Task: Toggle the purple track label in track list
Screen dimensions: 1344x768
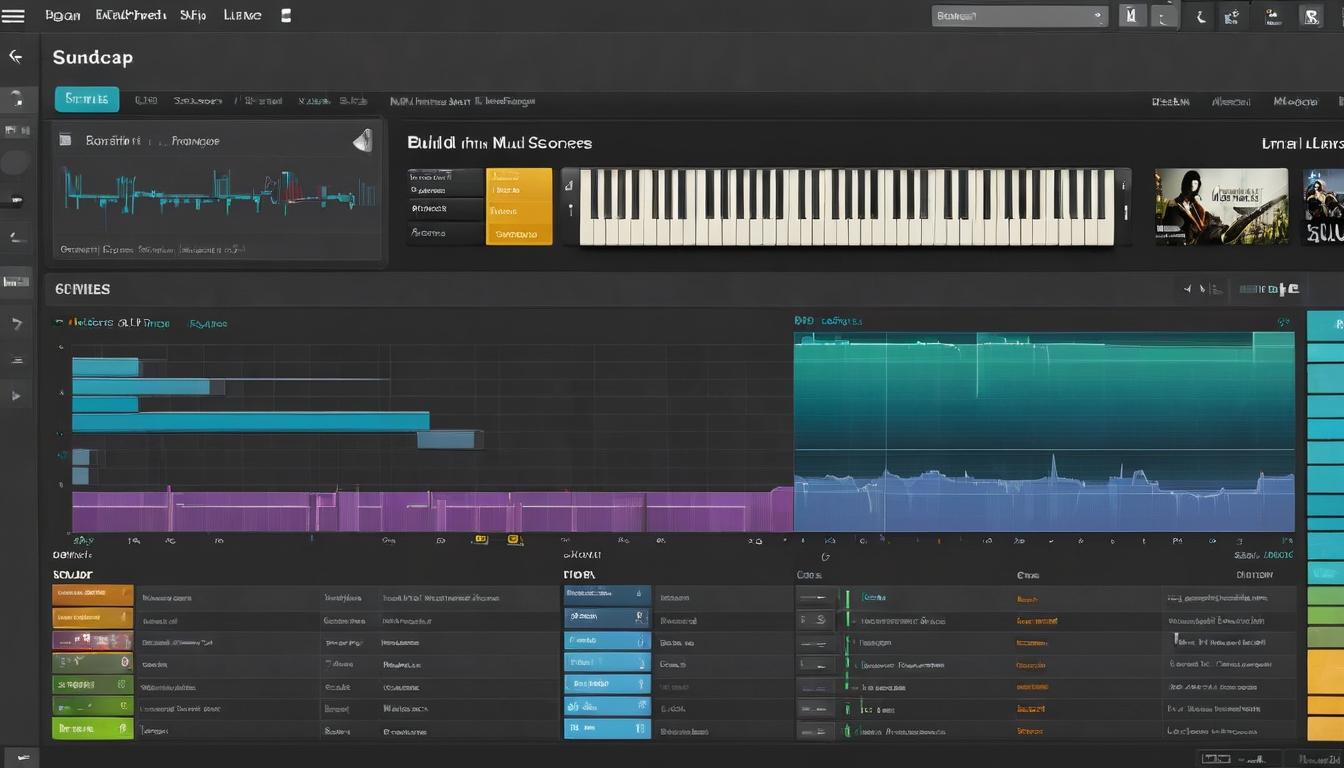Action: click(92, 640)
